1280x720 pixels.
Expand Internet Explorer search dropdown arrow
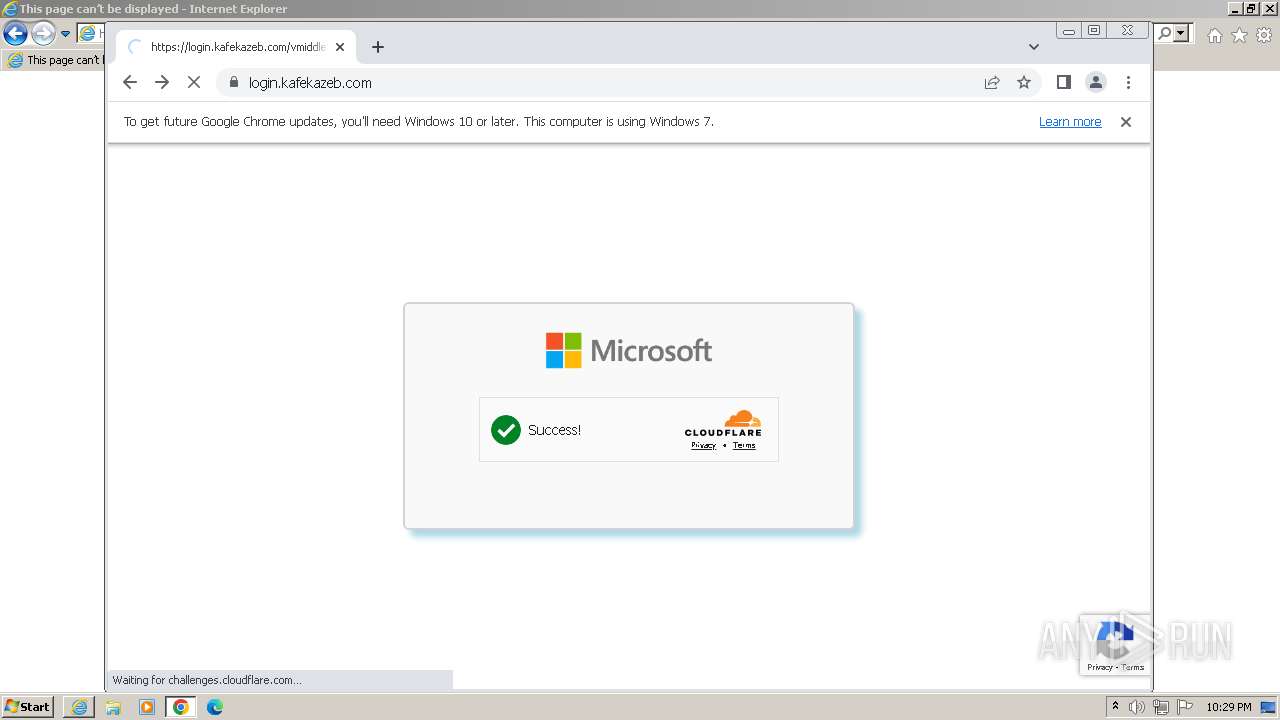pos(1182,34)
